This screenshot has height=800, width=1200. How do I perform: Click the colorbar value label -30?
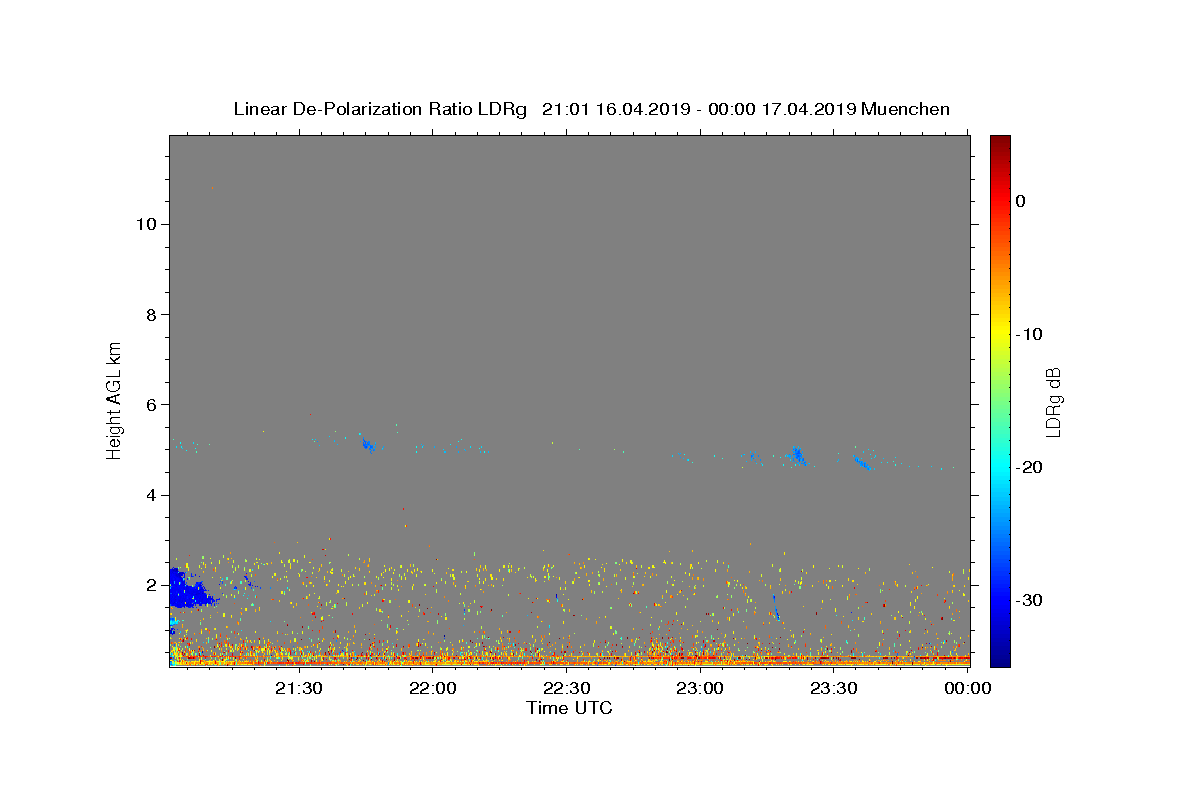1030,600
